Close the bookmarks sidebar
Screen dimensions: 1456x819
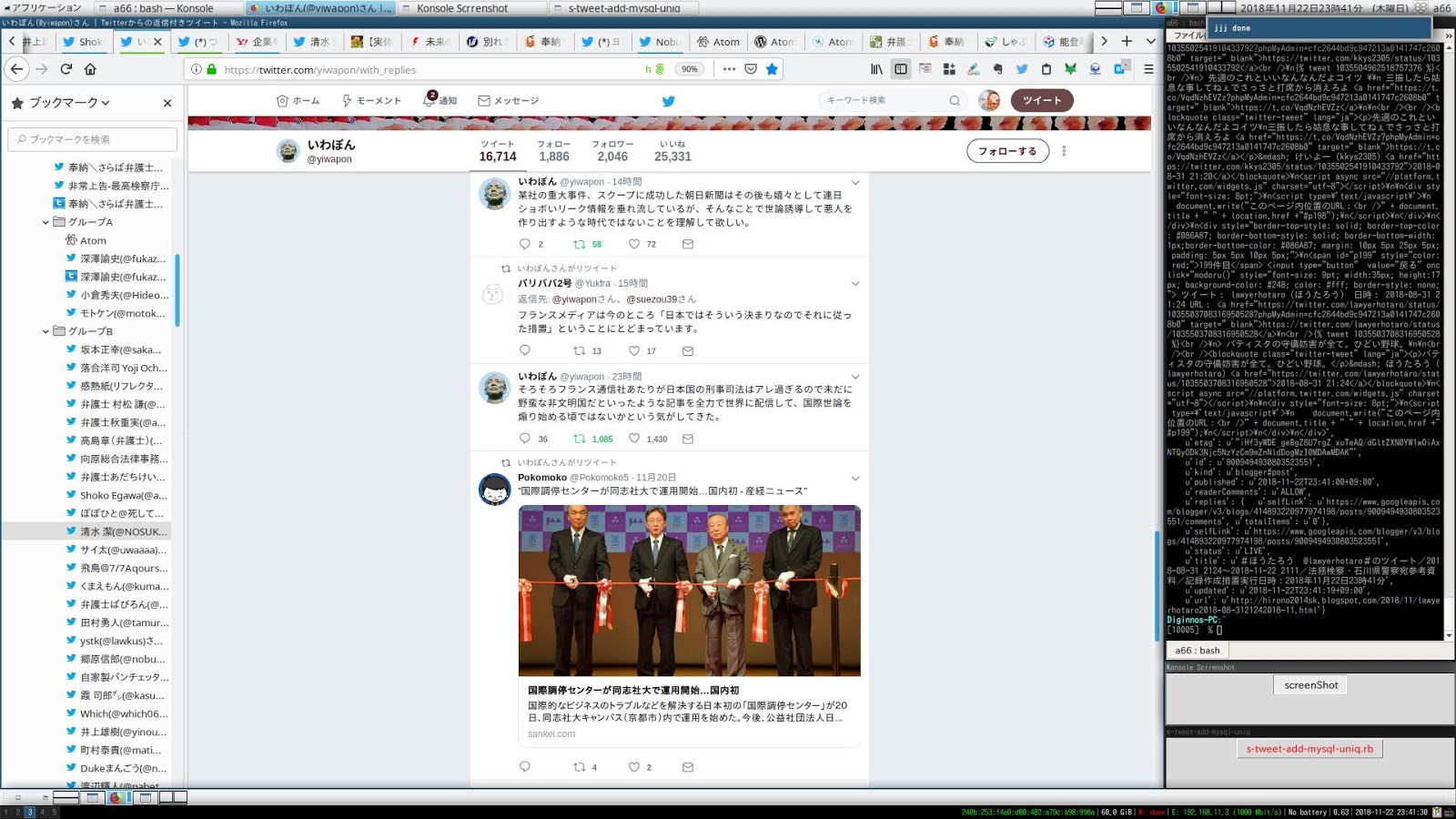pyautogui.click(x=167, y=103)
